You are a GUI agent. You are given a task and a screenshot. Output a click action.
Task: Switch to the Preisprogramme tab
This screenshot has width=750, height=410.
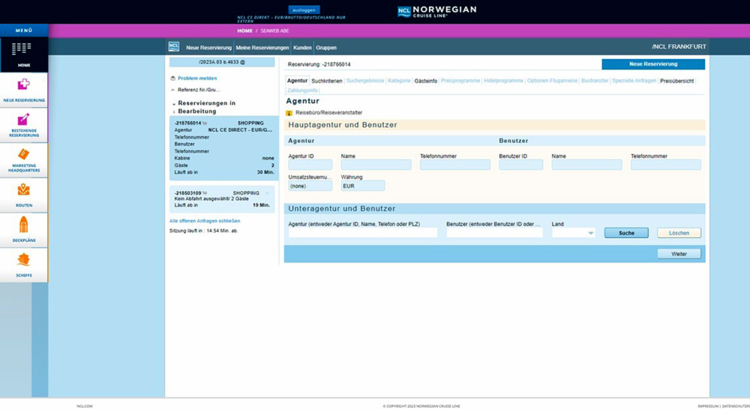pos(460,81)
